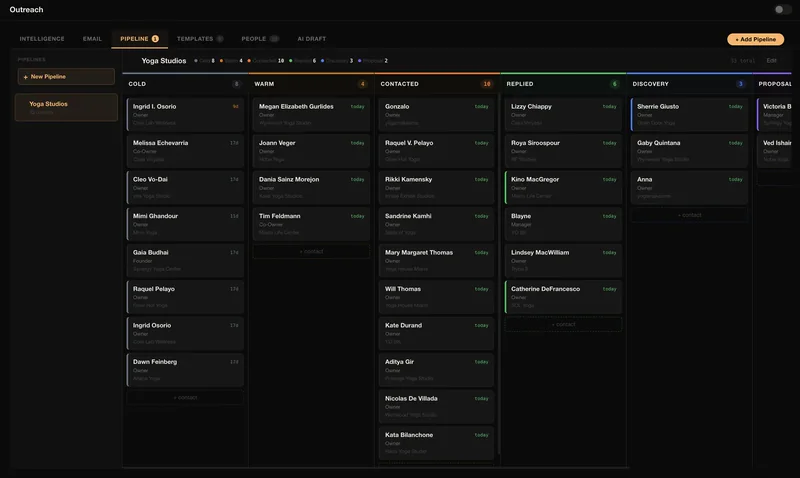Open Aditya Gir card
The image size is (800, 478).
pos(436,370)
